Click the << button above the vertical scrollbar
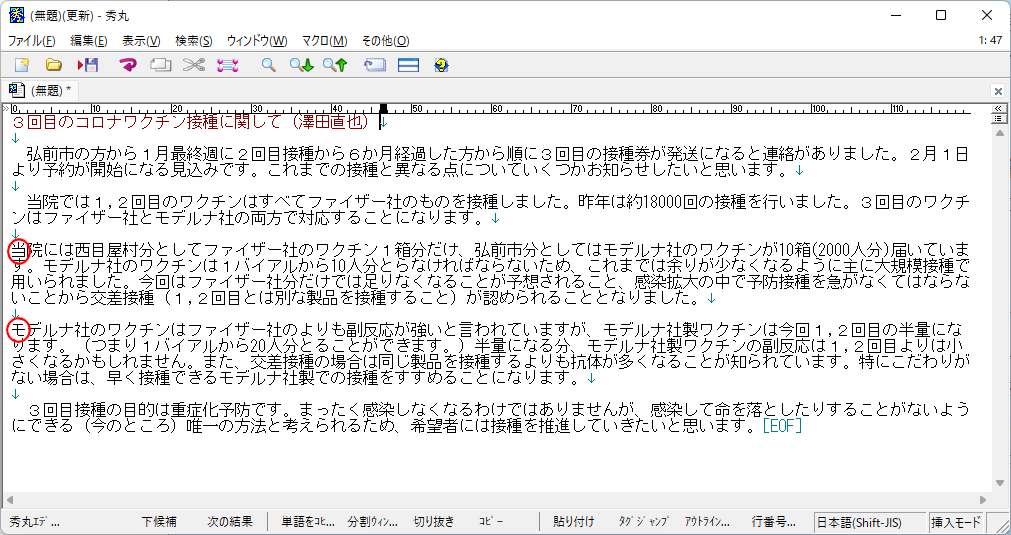This screenshot has width=1011, height=535. point(998,108)
